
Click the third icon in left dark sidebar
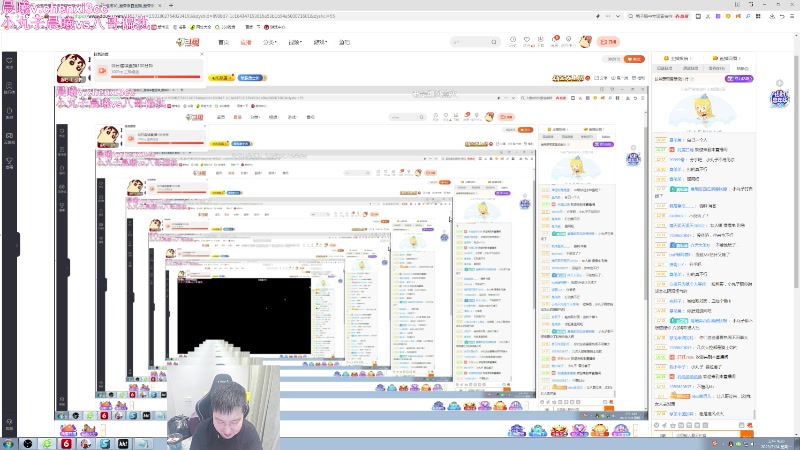click(9, 113)
